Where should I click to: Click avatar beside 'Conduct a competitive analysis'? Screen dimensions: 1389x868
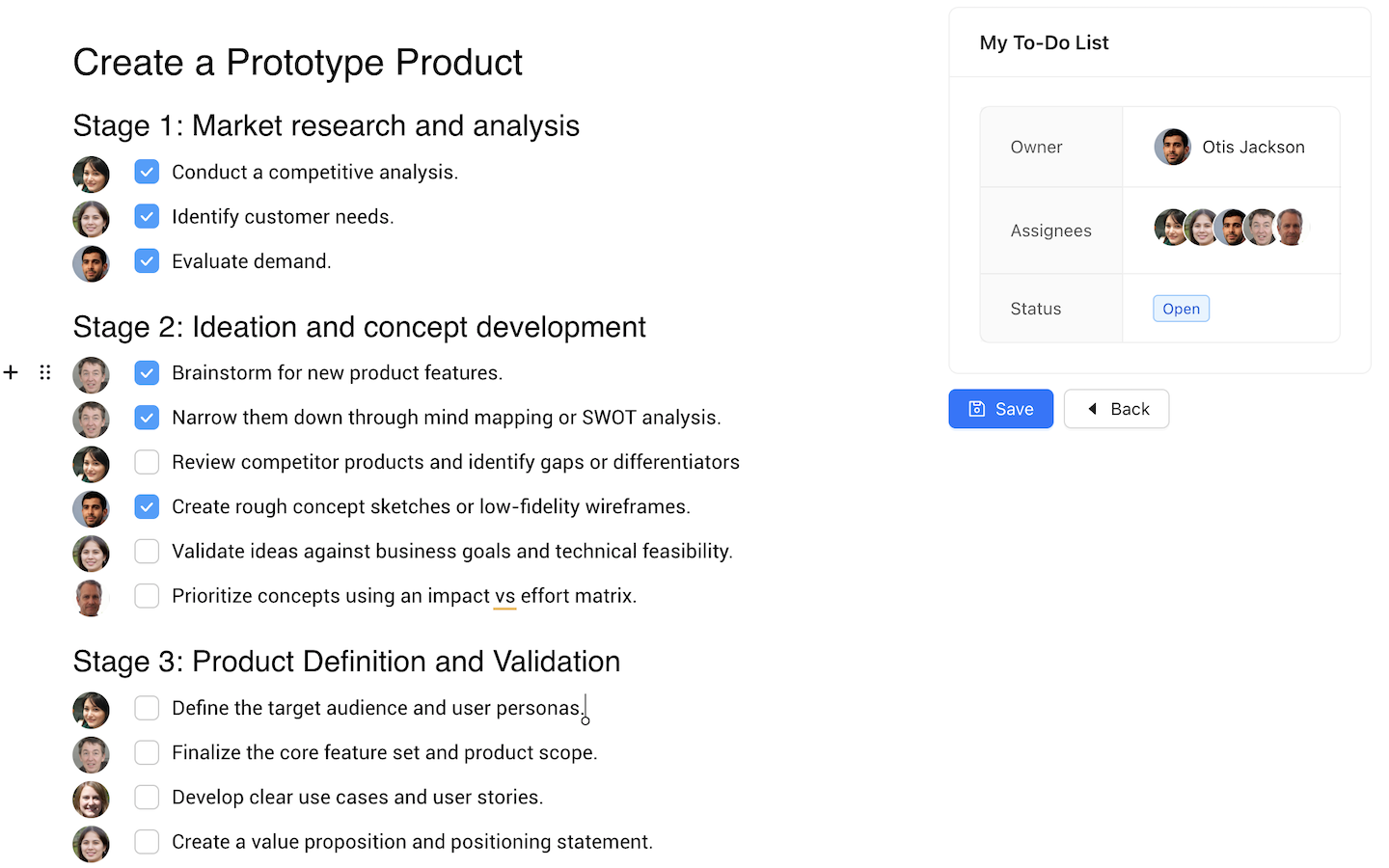point(91,175)
